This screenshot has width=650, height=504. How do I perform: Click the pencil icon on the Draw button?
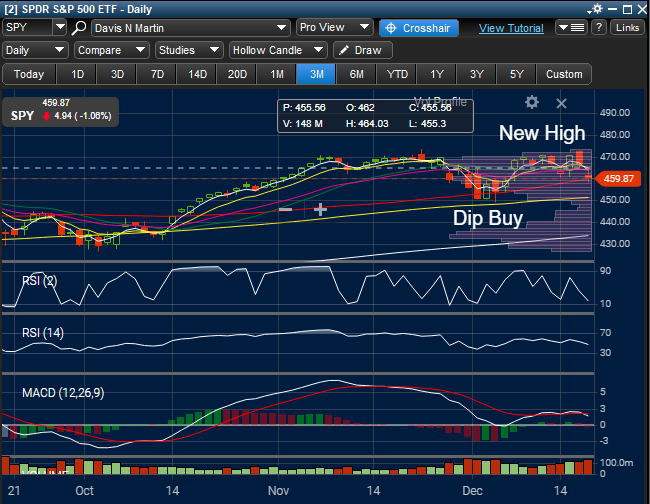tap(343, 51)
